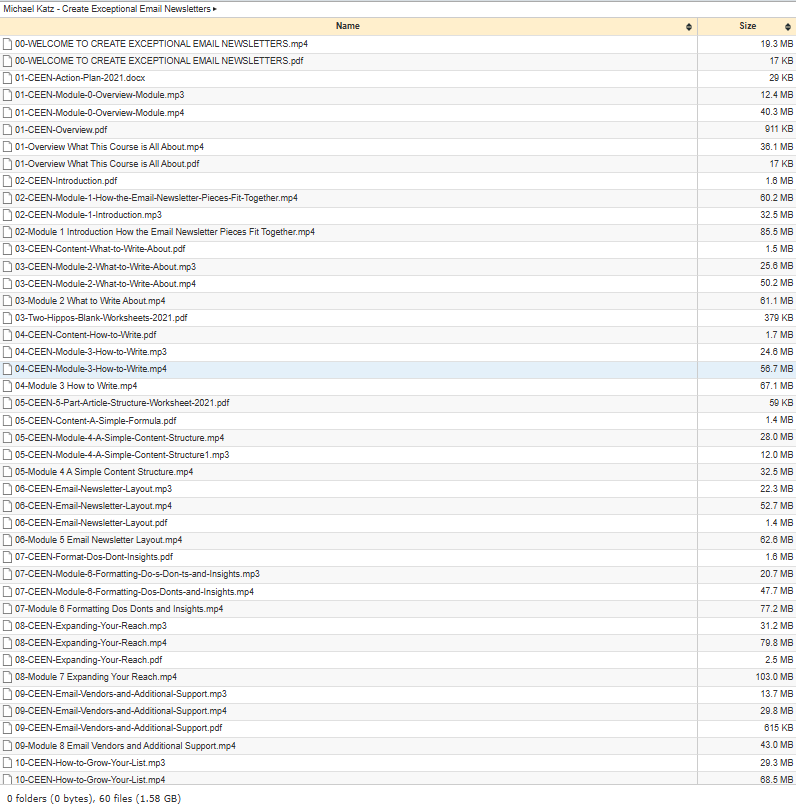Click file icon of 08-Module 7 Expanding Your Reach.mp4
This screenshot has width=796, height=810.
7,677
